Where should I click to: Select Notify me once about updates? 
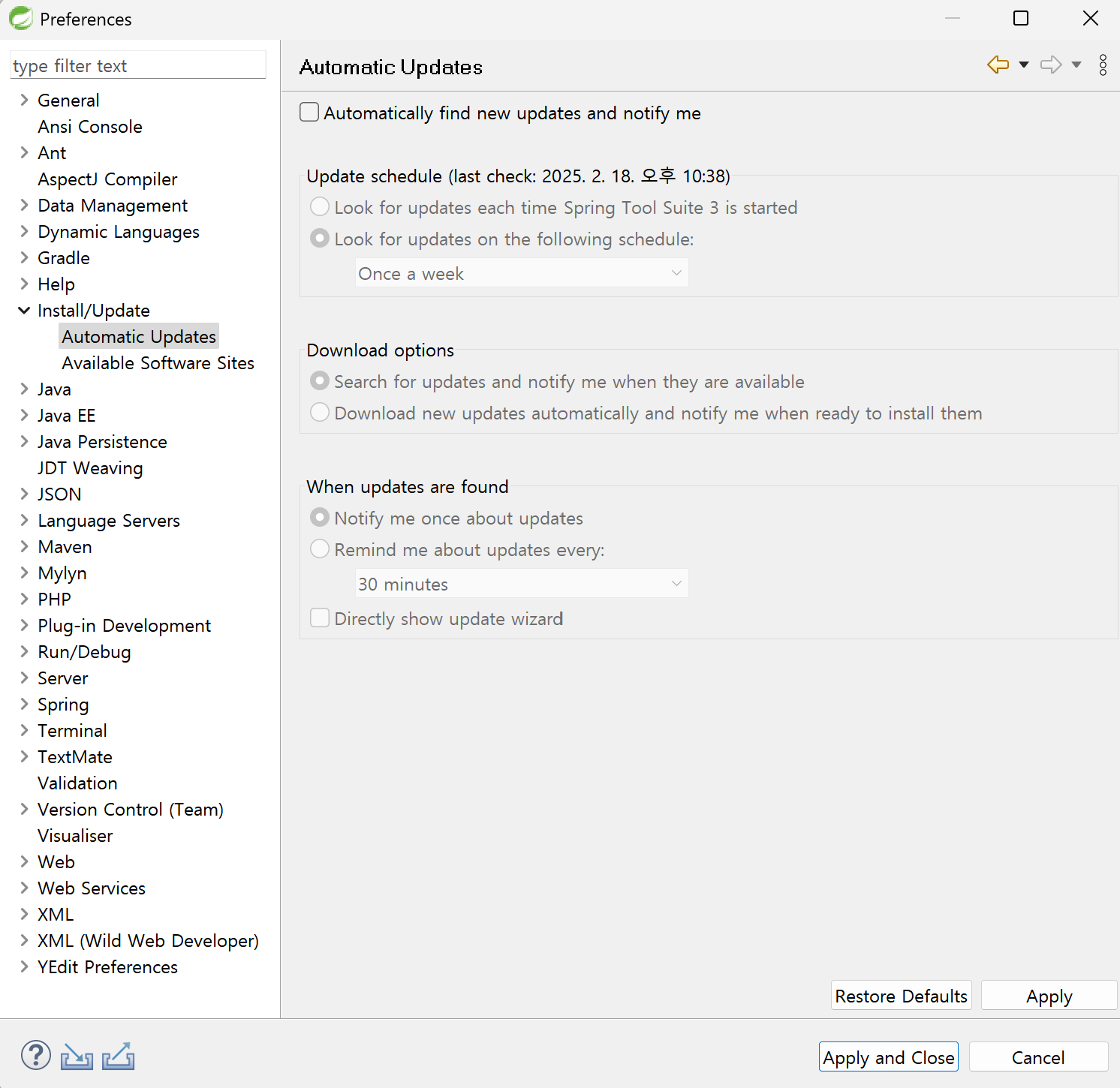[x=320, y=517]
